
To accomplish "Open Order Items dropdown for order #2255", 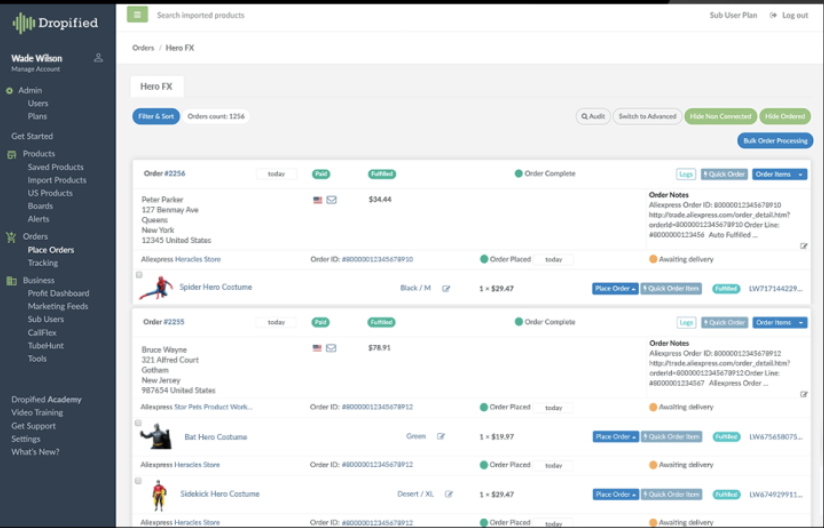I will tap(779, 322).
